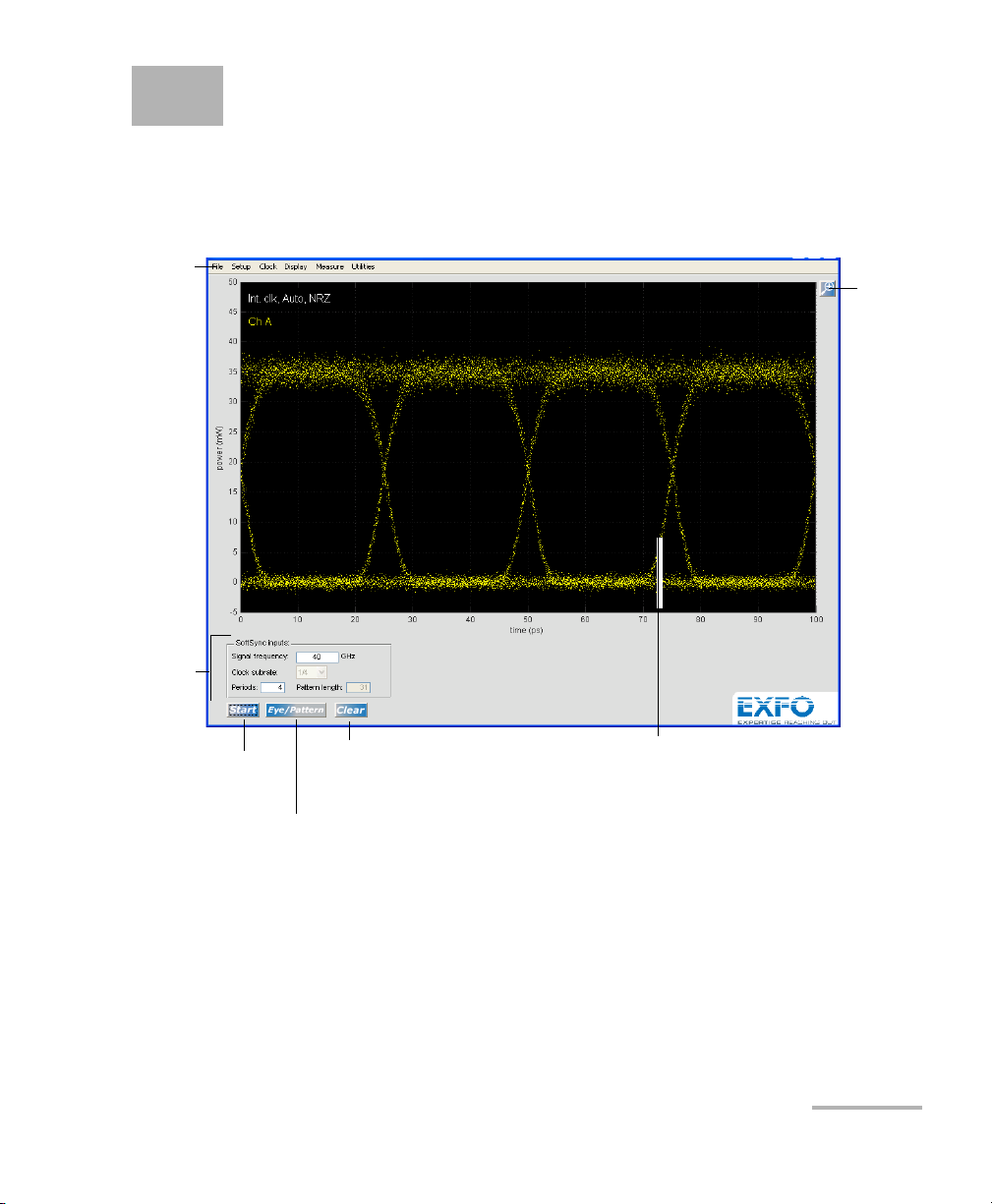Click the Signal frequency input field

coord(318,657)
